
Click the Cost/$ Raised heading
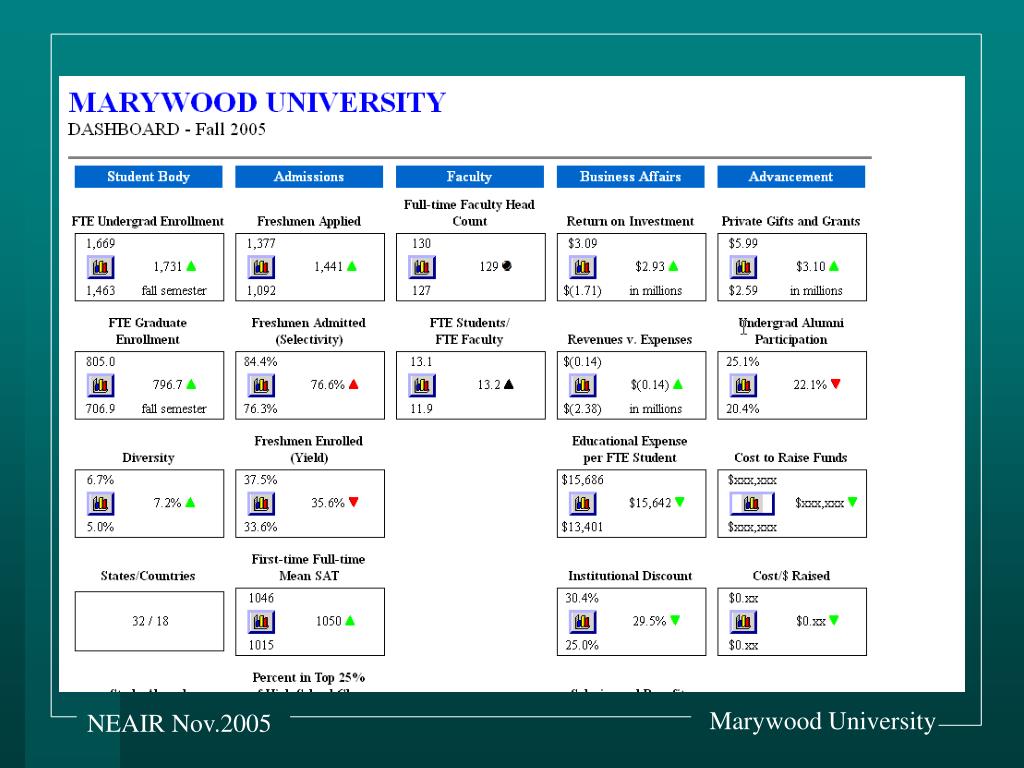pos(791,576)
